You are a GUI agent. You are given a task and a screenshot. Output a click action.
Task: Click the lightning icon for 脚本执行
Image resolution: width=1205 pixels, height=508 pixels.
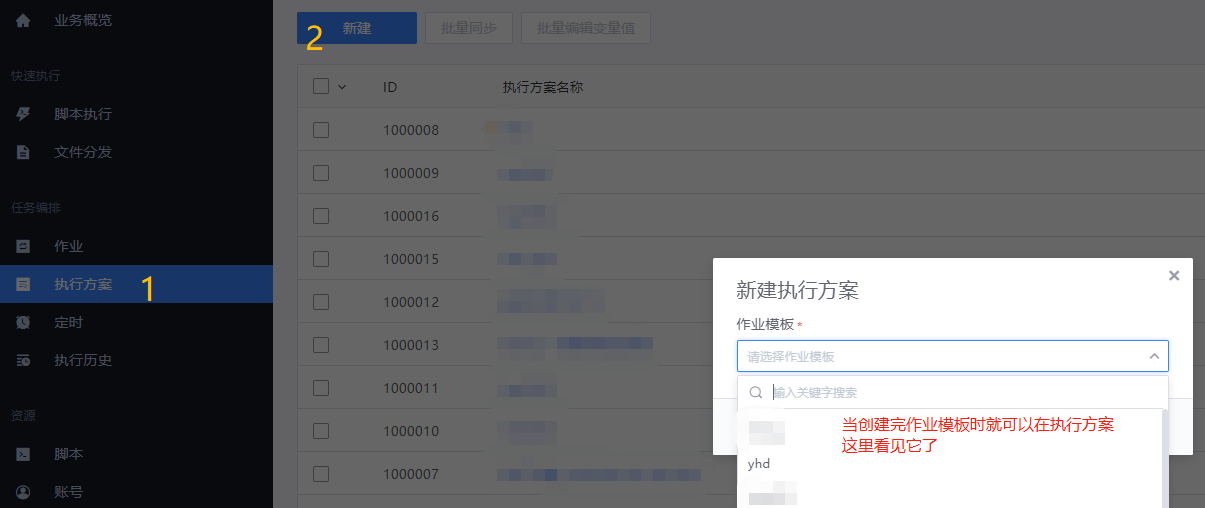point(23,114)
